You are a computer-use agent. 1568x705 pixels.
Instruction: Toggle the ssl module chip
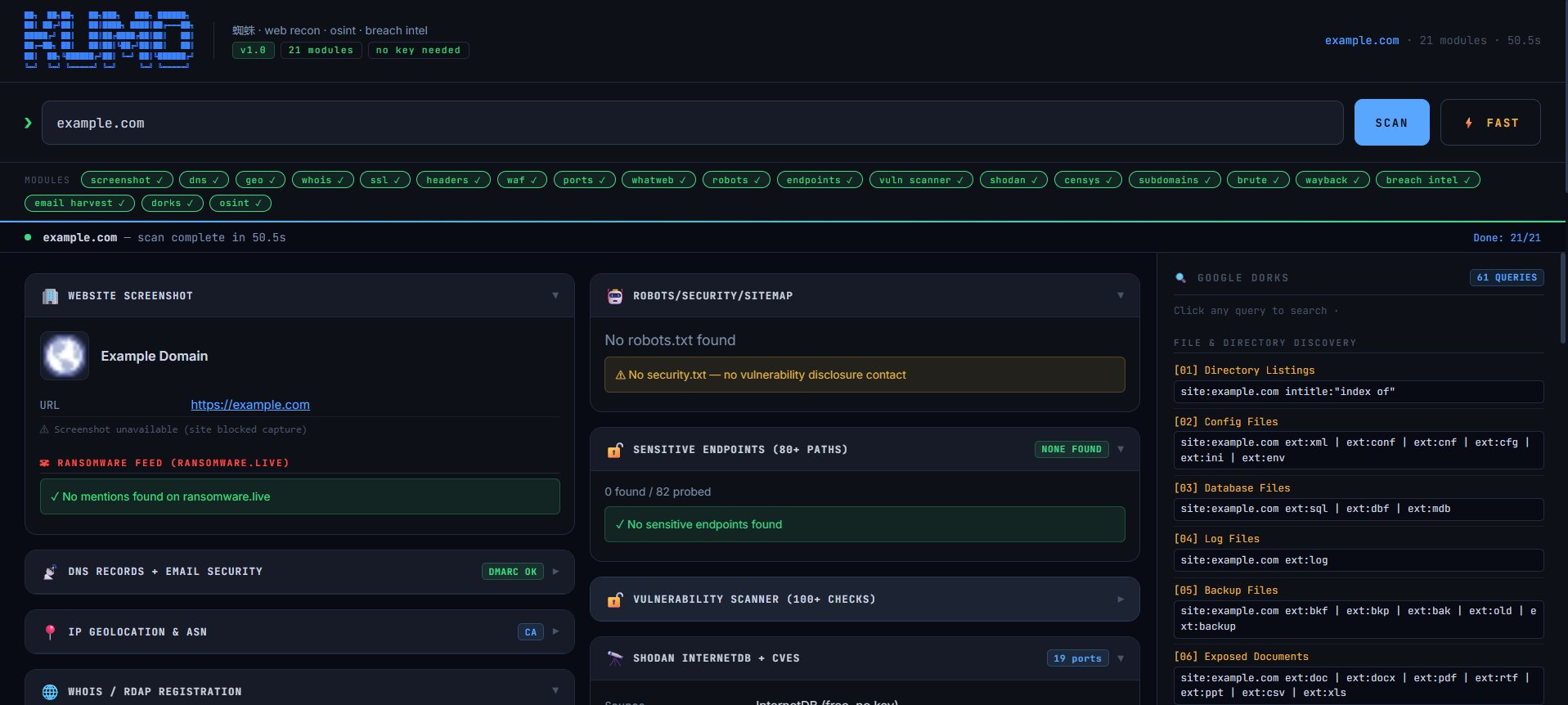(384, 180)
